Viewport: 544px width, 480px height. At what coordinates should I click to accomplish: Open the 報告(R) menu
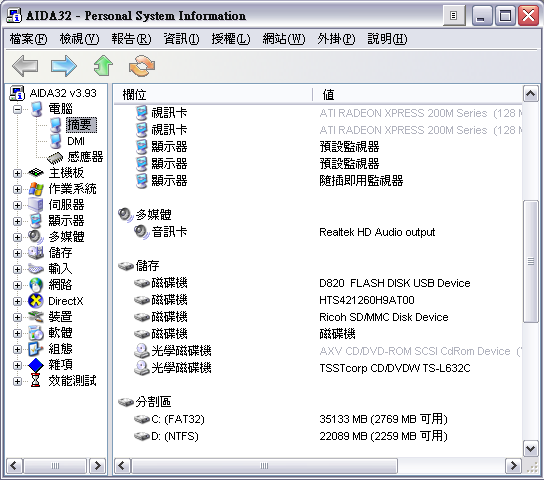coord(131,39)
